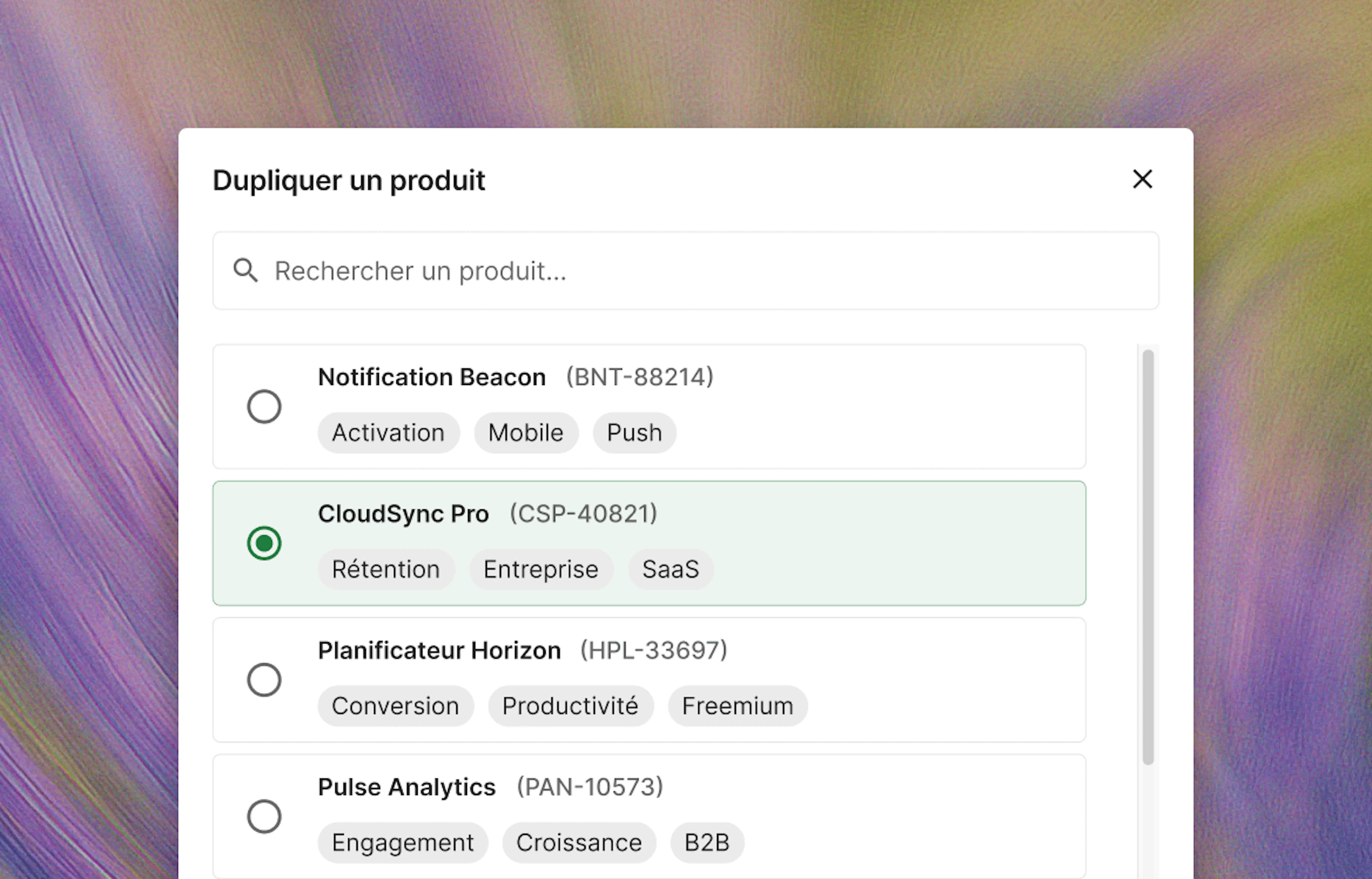Click the Conversion tag
Image resolution: width=1372 pixels, height=879 pixels.
pyautogui.click(x=396, y=706)
